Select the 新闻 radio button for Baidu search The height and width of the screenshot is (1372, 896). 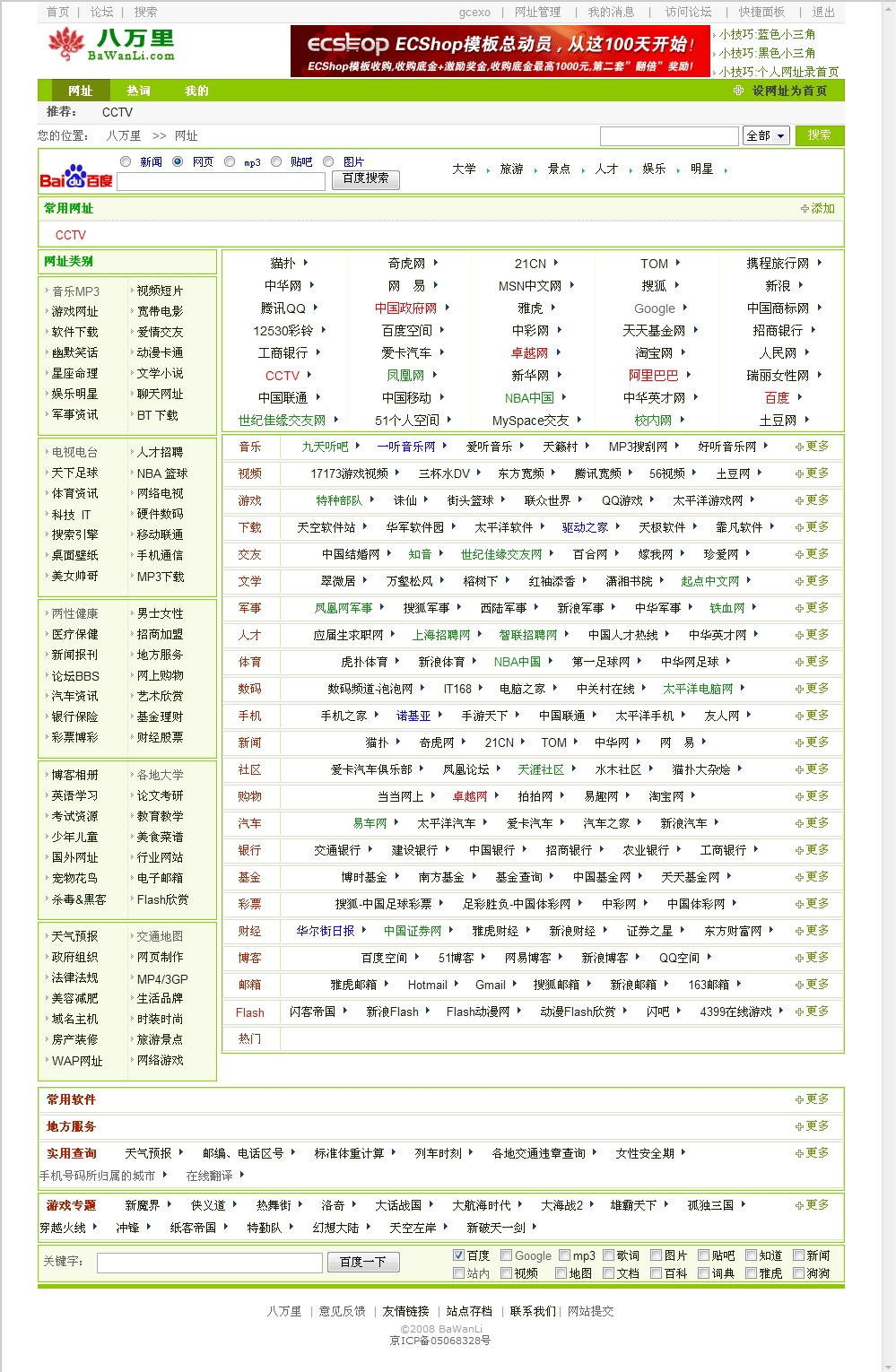point(126,161)
